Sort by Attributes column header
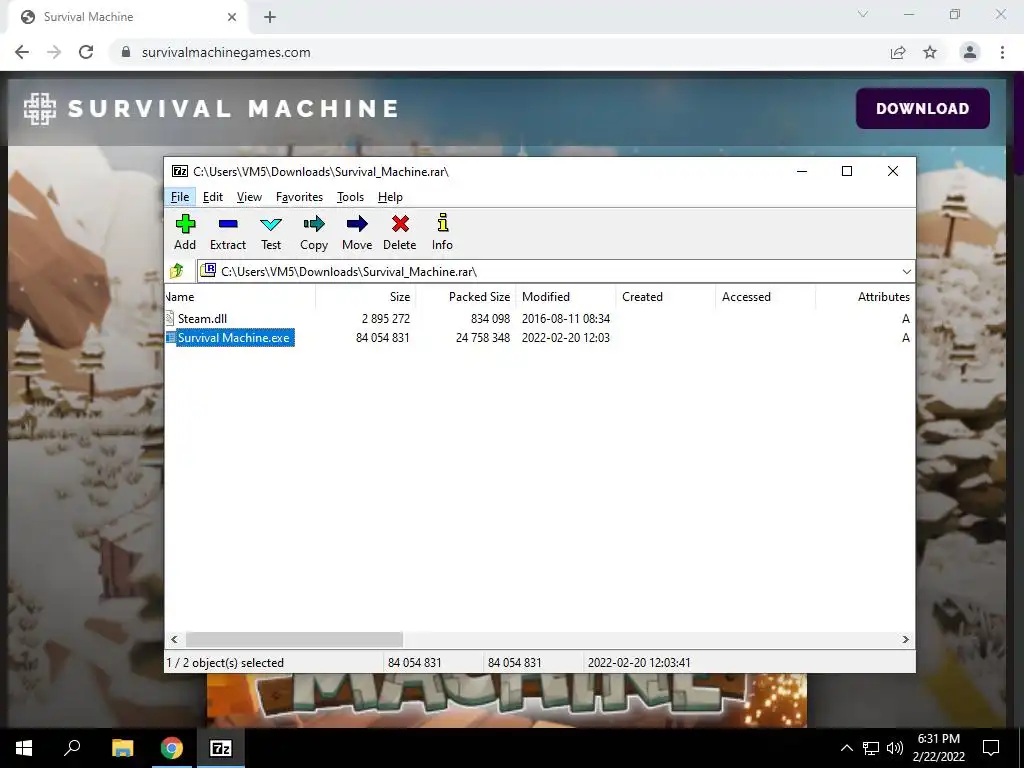The width and height of the screenshot is (1024, 768). coord(865,296)
